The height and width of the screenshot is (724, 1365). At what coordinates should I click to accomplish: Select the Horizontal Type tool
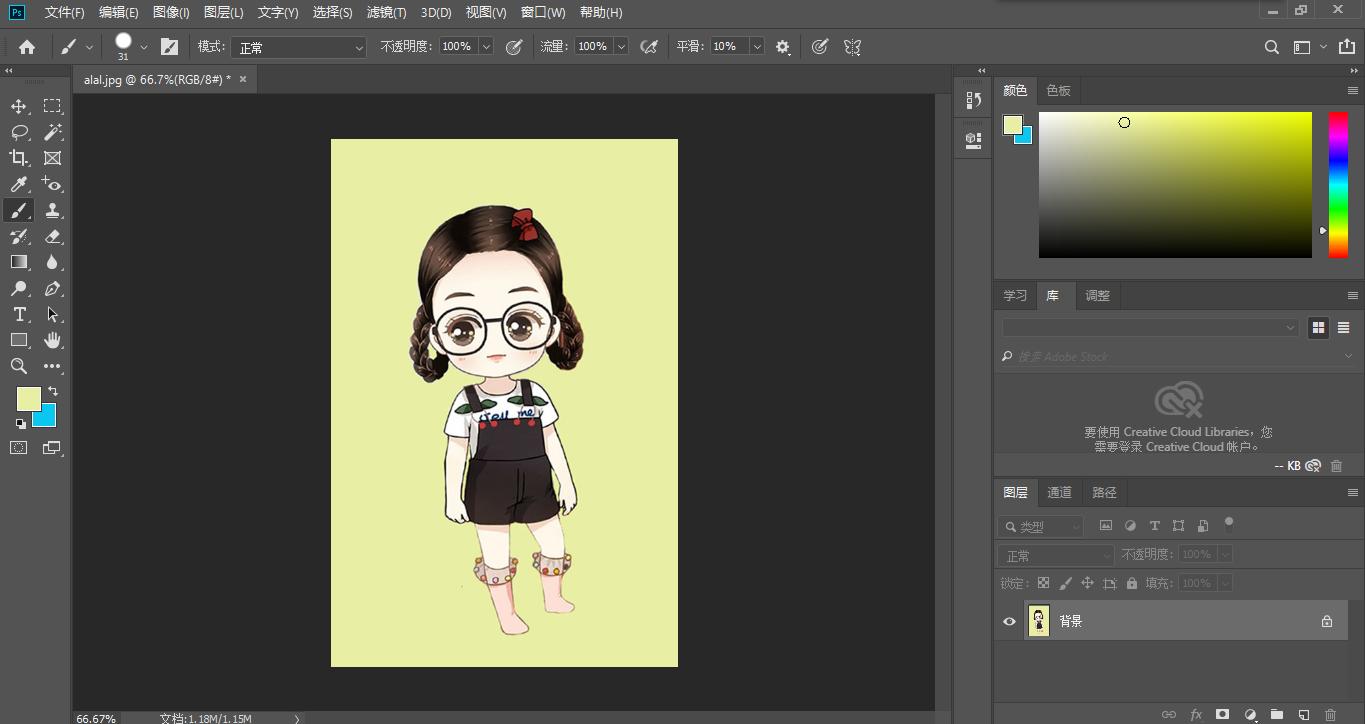(19, 314)
